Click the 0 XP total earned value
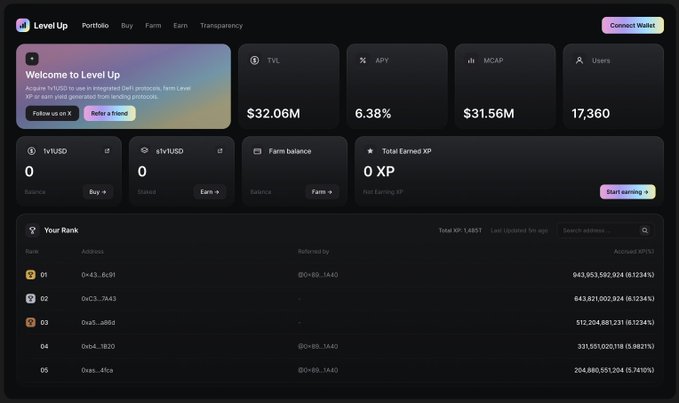The image size is (679, 403). coord(379,171)
